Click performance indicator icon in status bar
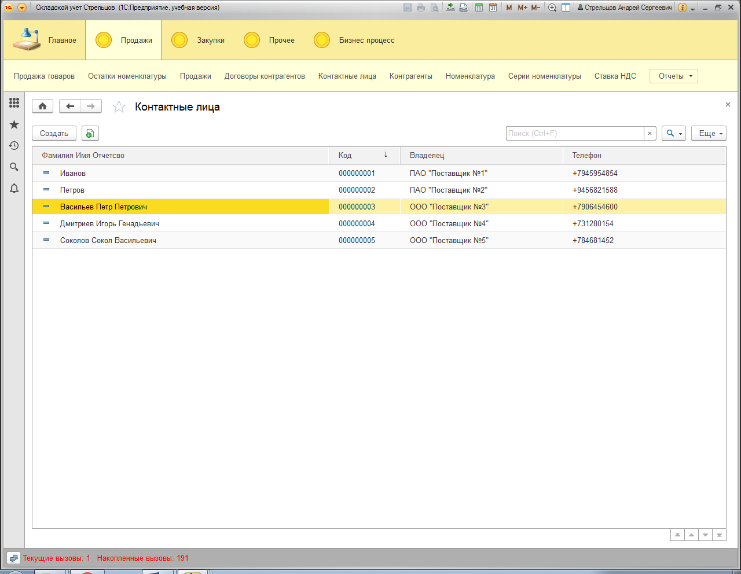The height and width of the screenshot is (574, 741). (13, 558)
